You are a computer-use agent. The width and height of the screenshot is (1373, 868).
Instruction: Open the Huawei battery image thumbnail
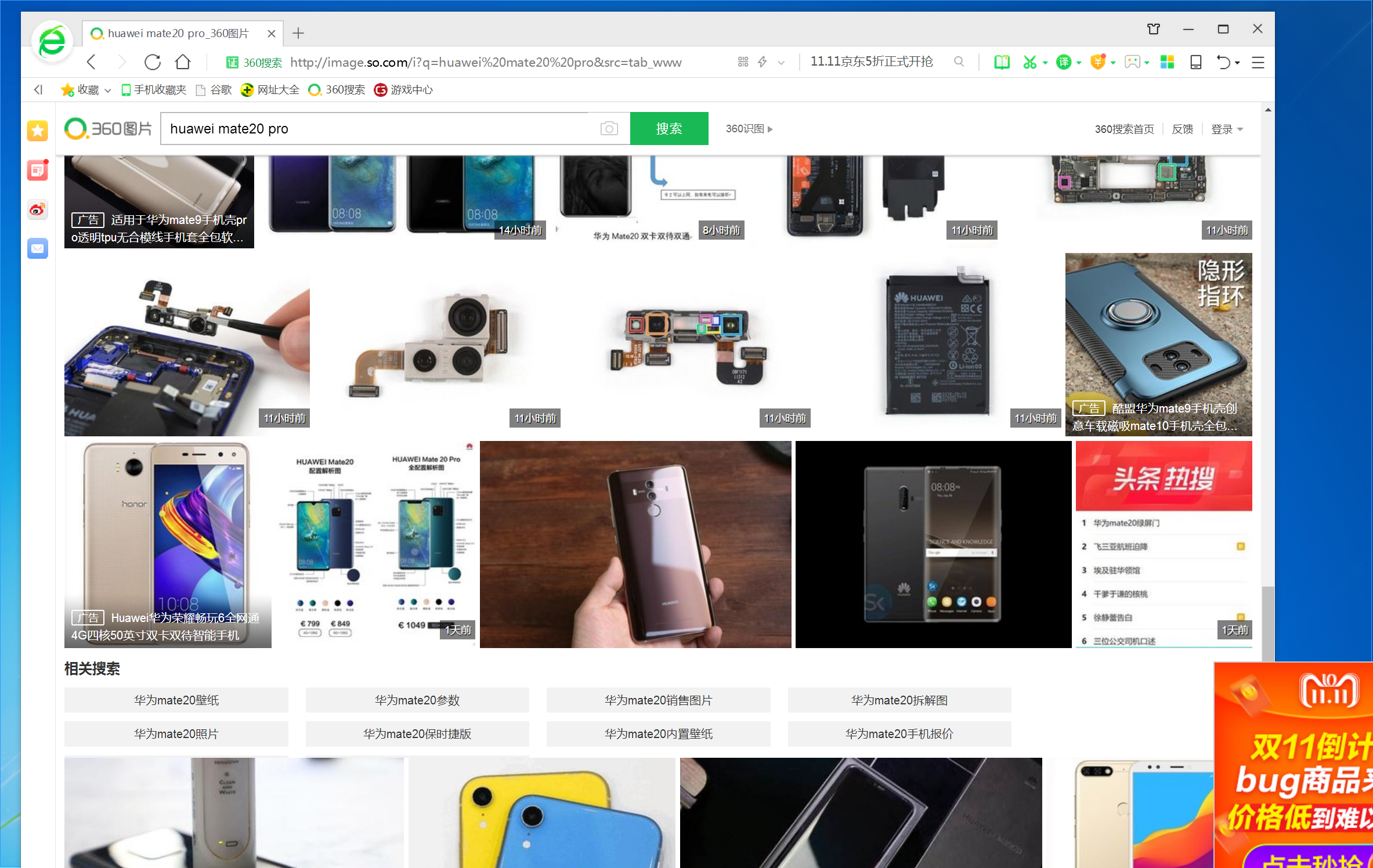(x=938, y=344)
